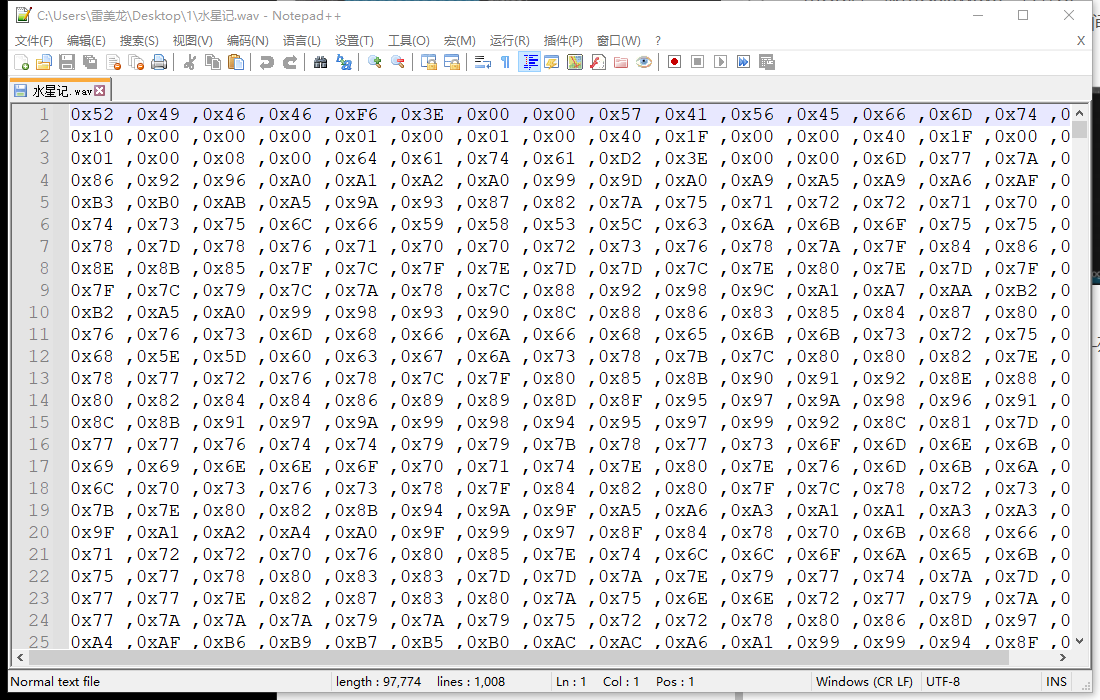
Task: Show all characters pilcrow icon
Action: coord(505,62)
